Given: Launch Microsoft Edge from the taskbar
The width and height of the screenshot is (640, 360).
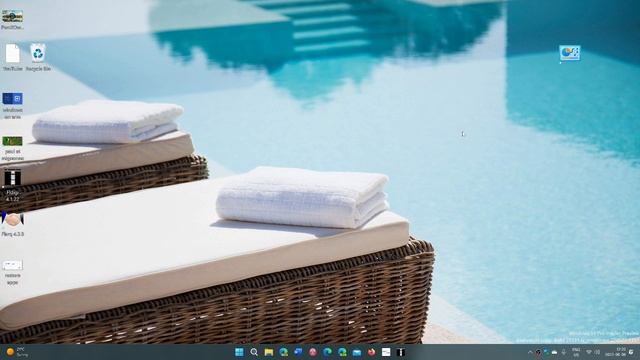Looking at the screenshot, I should pyautogui.click(x=327, y=352).
